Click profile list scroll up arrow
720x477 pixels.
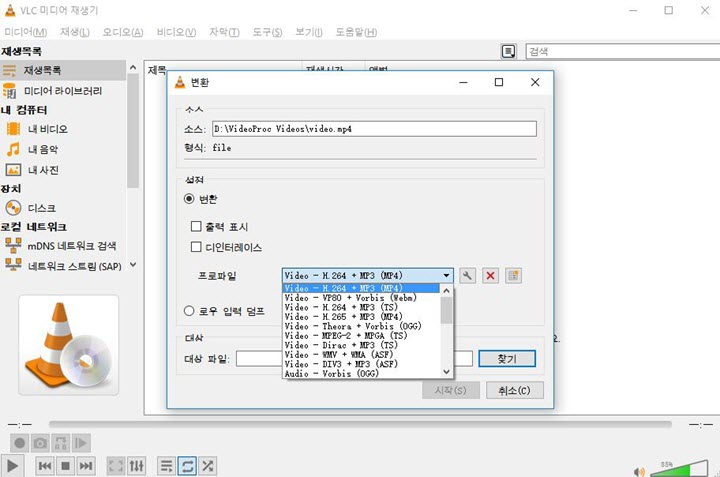[446, 291]
